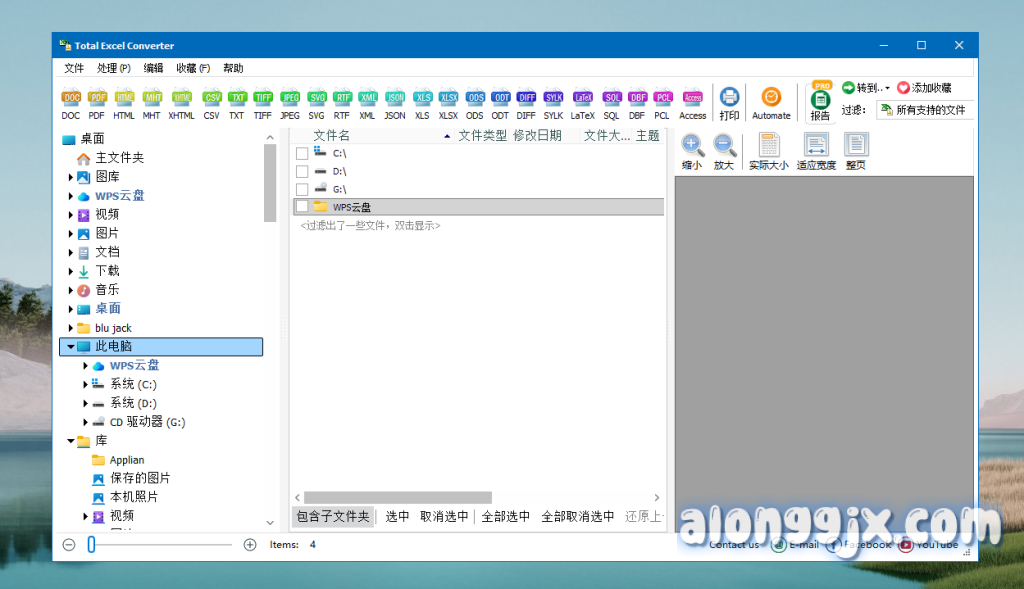The width and height of the screenshot is (1024, 589).
Task: Click the zoom in (放大) preview icon
Action: (x=724, y=152)
